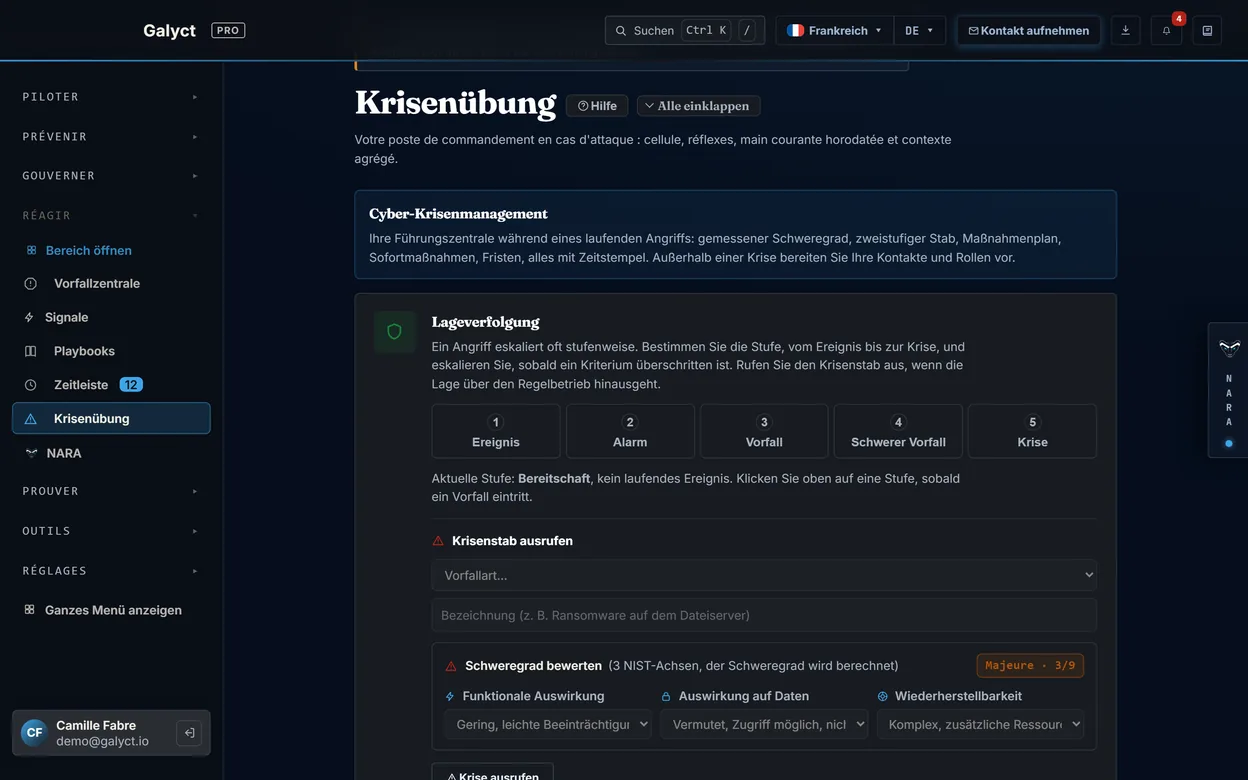Click the Signale lightning icon

pyautogui.click(x=29, y=317)
